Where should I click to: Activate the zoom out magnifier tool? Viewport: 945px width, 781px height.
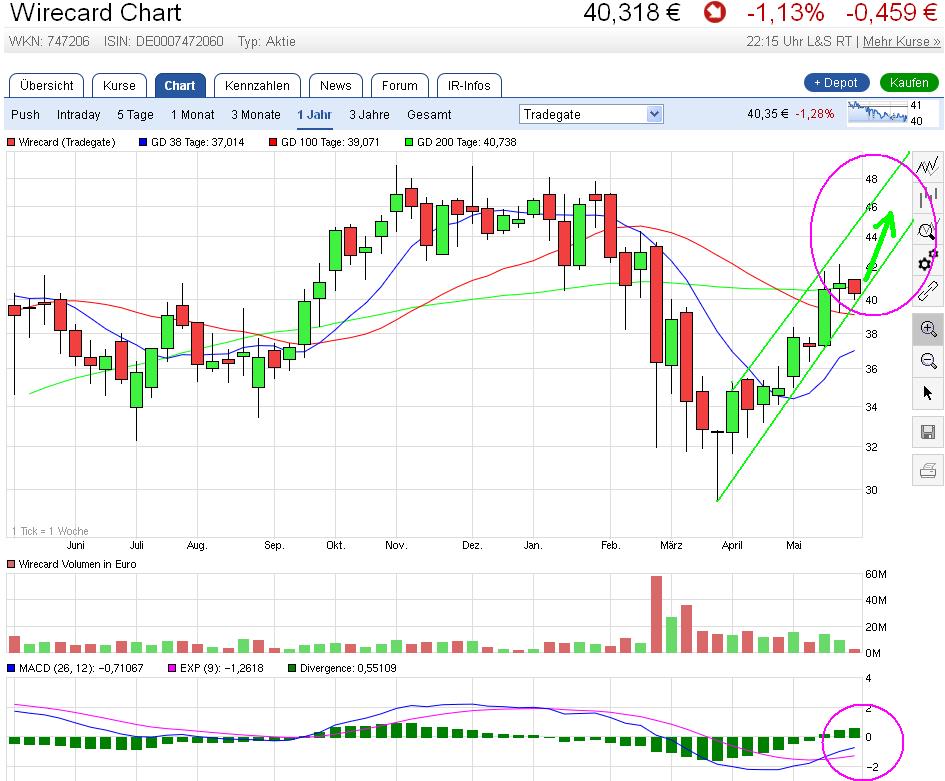928,361
